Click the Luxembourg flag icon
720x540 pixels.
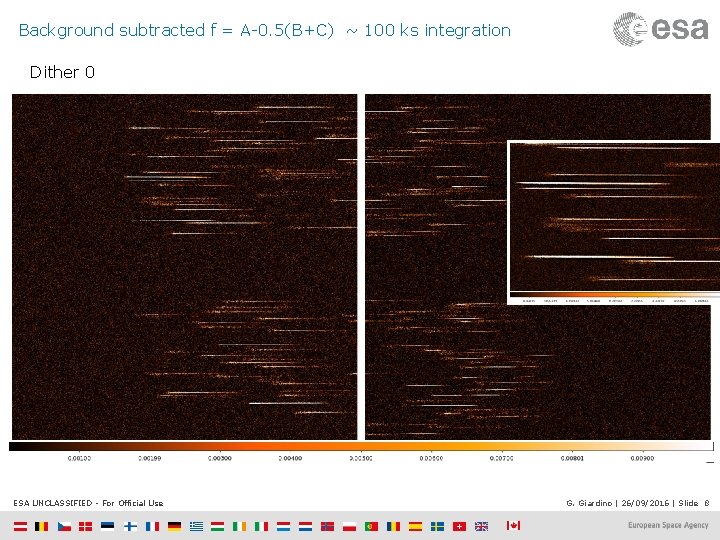click(x=283, y=526)
